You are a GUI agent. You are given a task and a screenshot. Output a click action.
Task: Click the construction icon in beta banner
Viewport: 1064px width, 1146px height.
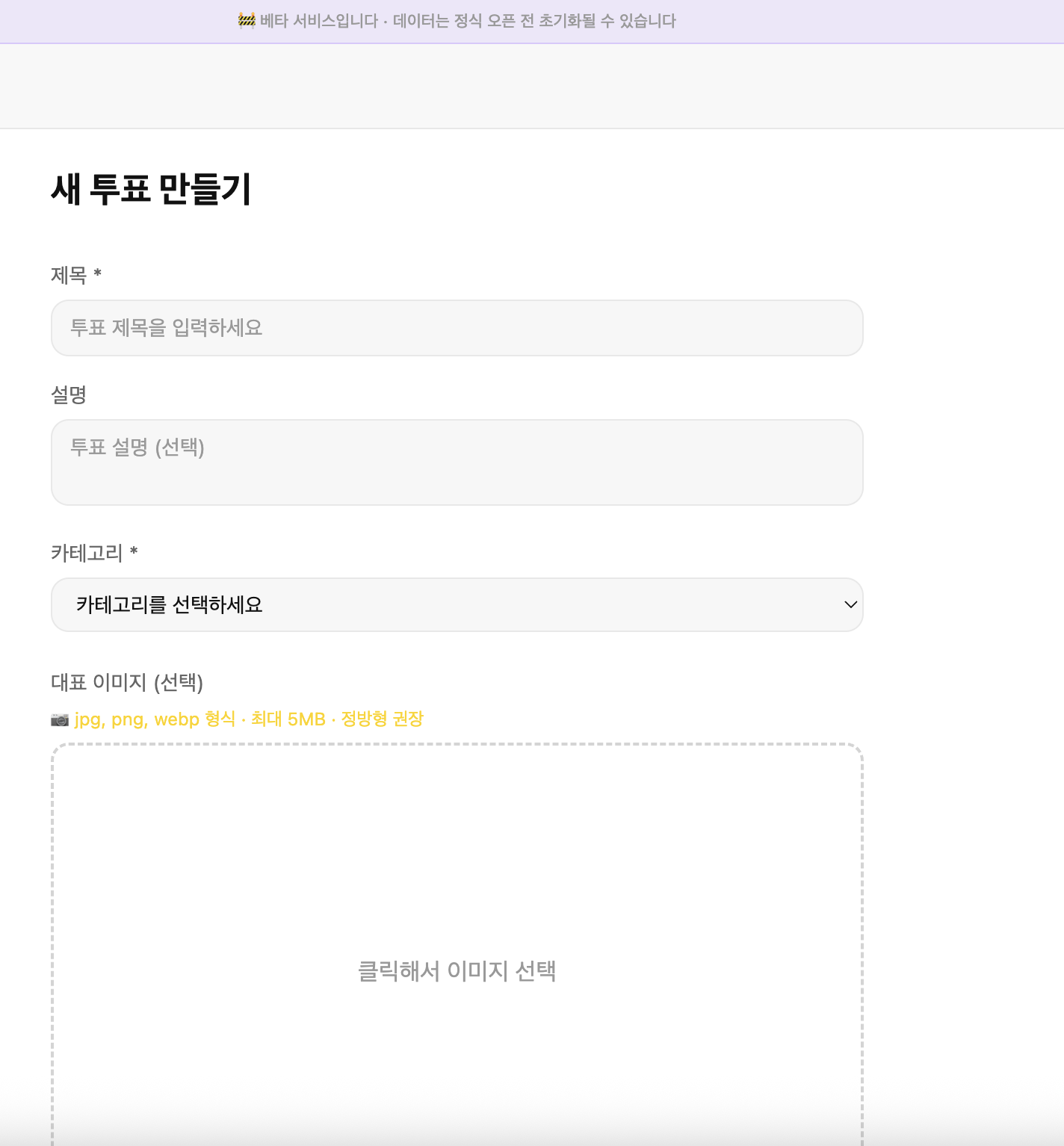(247, 20)
